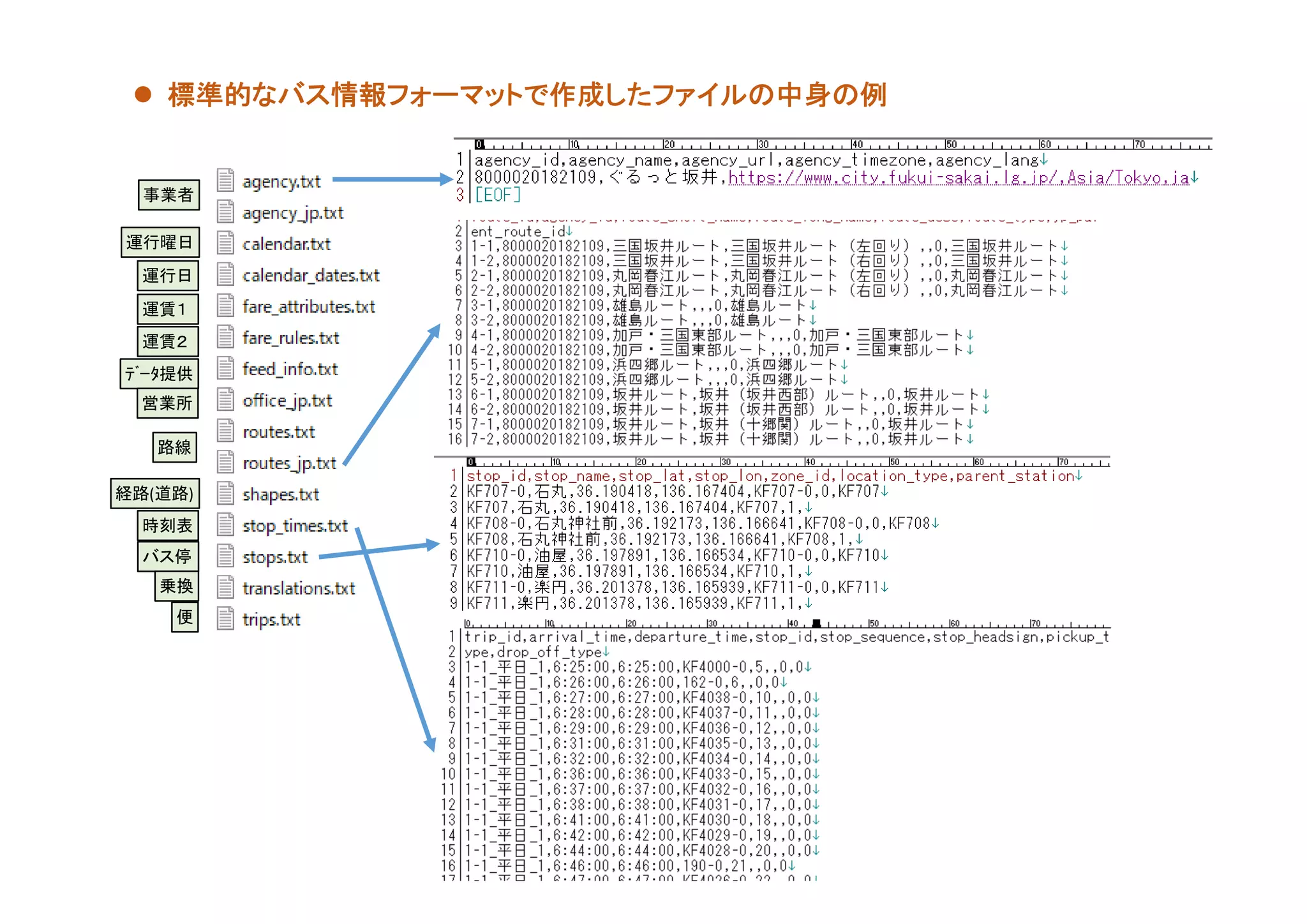Select the shapes.txt file icon
The width and height of the screenshot is (1307, 924).
click(x=225, y=493)
